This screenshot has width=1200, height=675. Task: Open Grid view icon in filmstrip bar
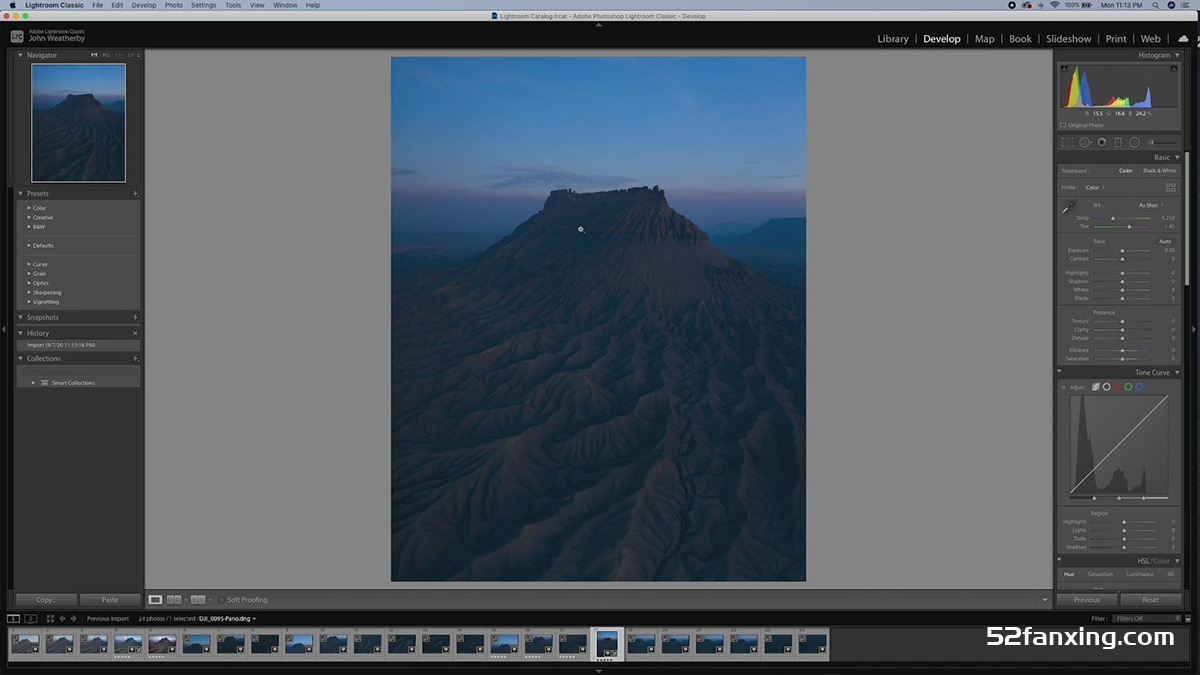[50, 618]
